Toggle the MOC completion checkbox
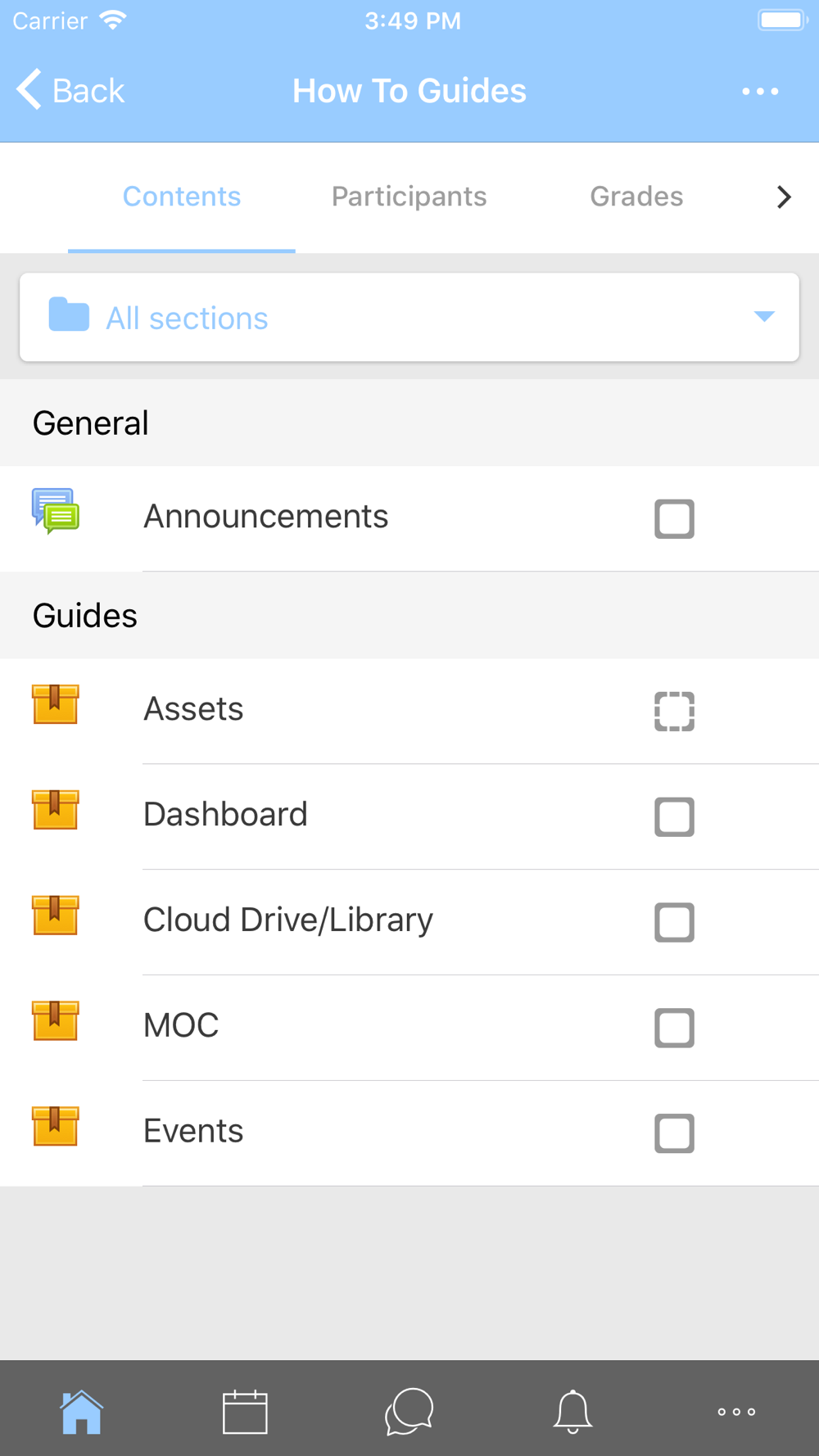This screenshot has height=1456, width=819. [x=675, y=1028]
